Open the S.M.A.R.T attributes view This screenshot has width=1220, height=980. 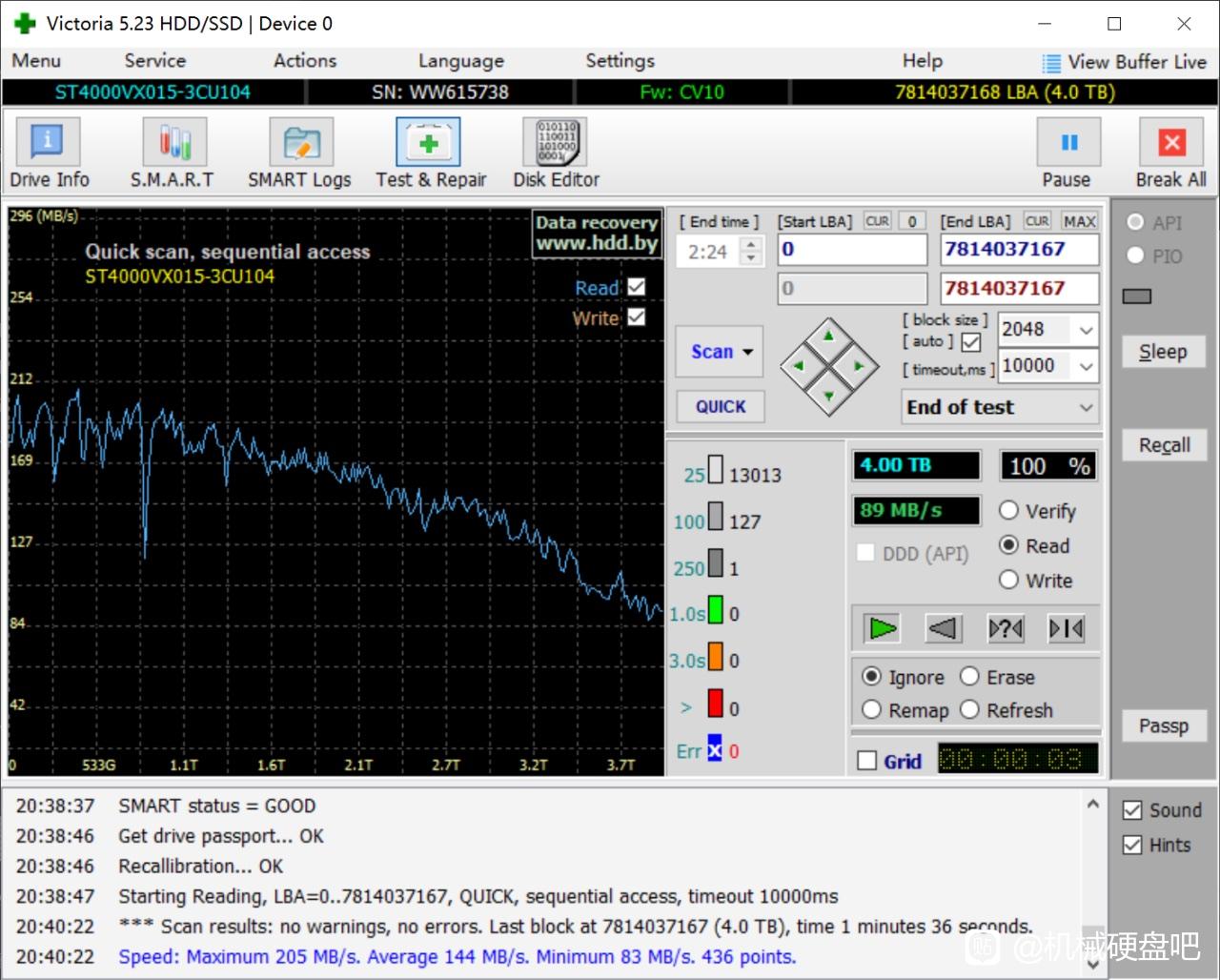[174, 143]
